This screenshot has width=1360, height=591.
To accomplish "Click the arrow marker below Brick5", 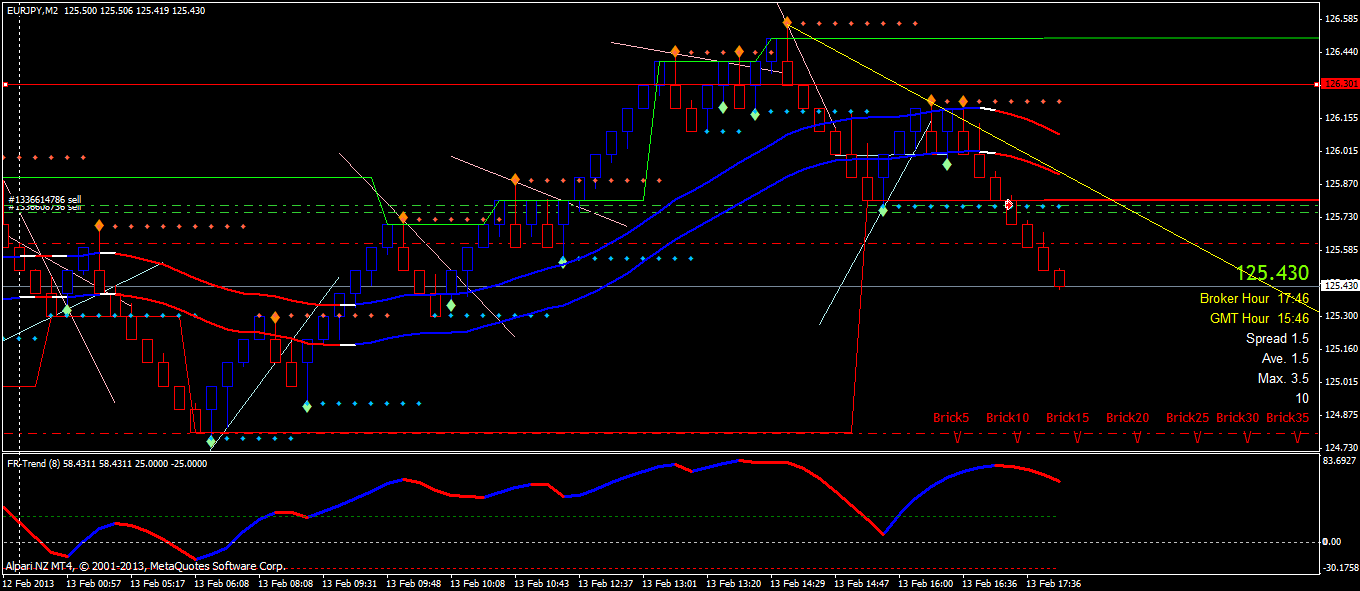I will [958, 437].
